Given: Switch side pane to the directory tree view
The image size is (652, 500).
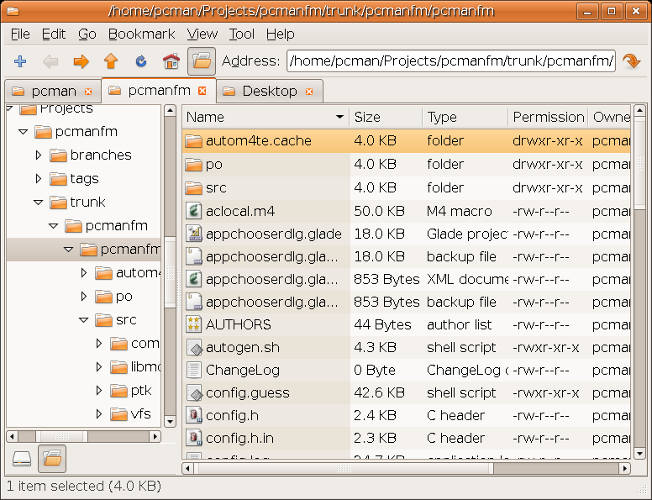Looking at the screenshot, I should coord(51,458).
